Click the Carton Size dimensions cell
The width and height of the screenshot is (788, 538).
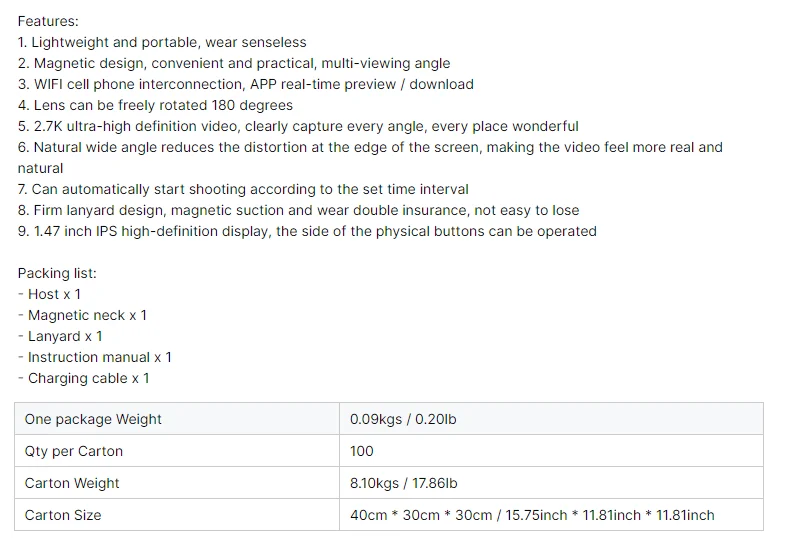[x=532, y=515]
